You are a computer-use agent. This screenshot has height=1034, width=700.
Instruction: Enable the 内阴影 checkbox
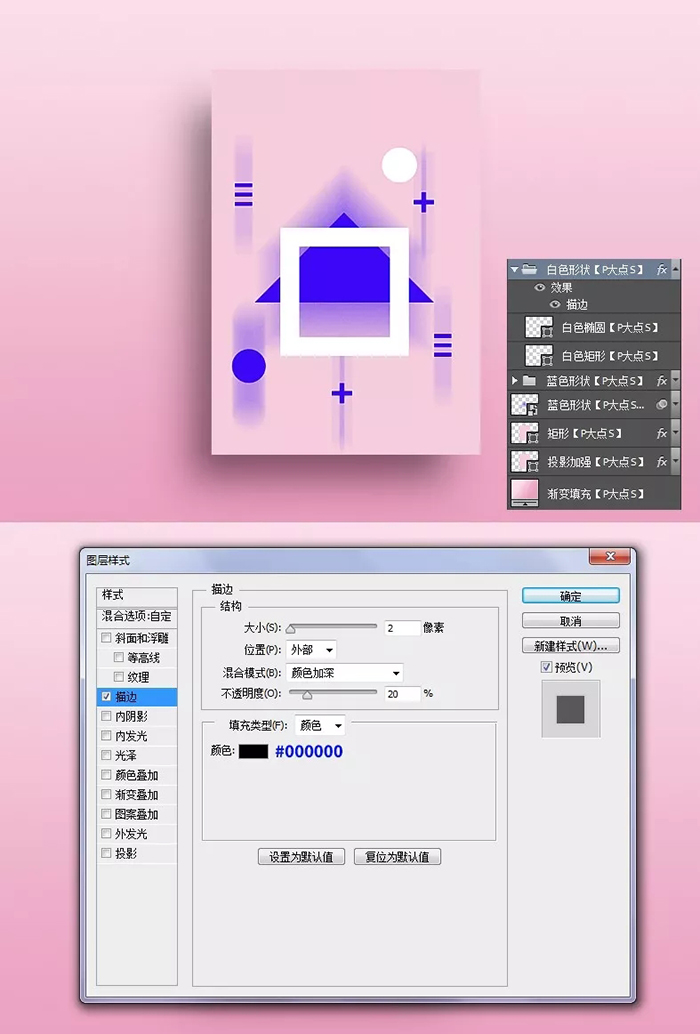click(x=106, y=716)
